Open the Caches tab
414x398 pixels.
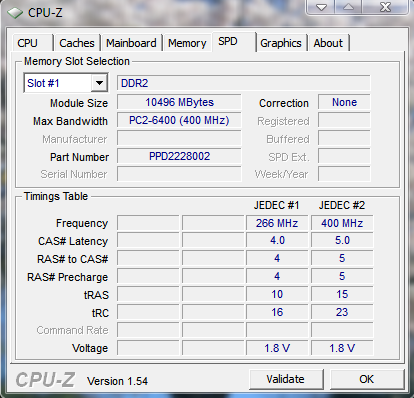(x=77, y=43)
